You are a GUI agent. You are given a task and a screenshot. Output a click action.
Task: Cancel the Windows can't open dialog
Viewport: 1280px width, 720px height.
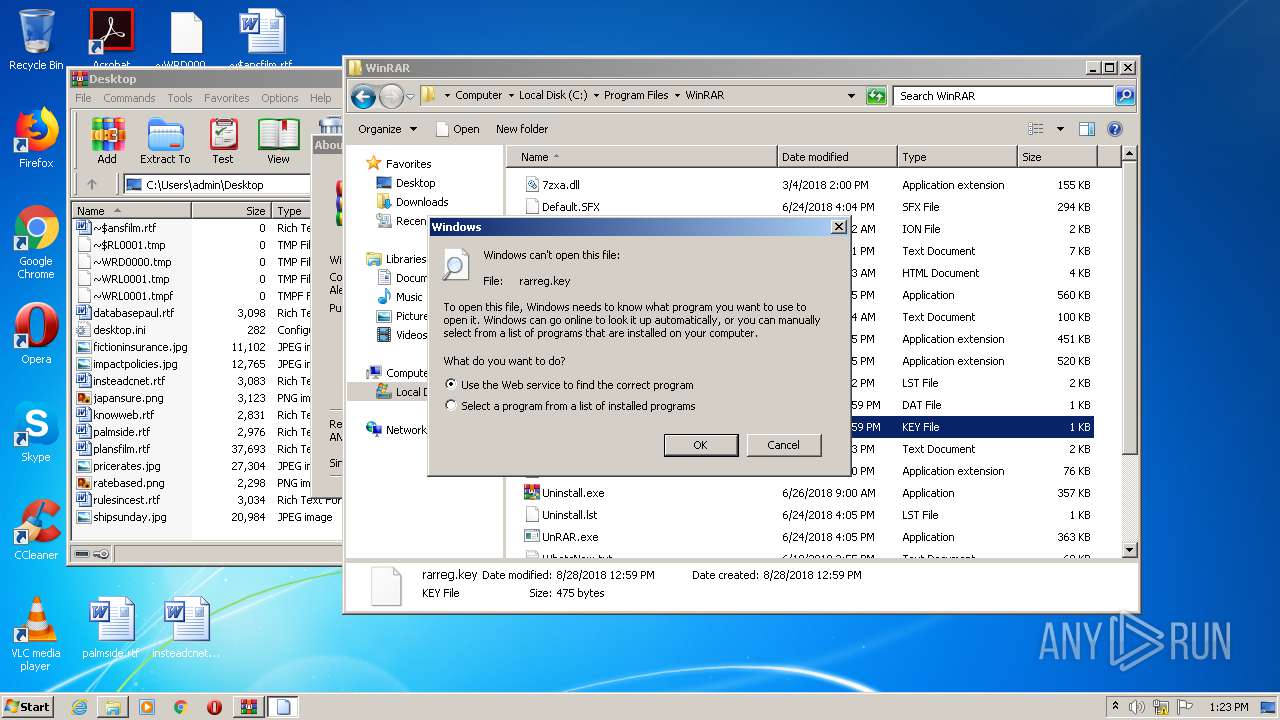tap(784, 445)
